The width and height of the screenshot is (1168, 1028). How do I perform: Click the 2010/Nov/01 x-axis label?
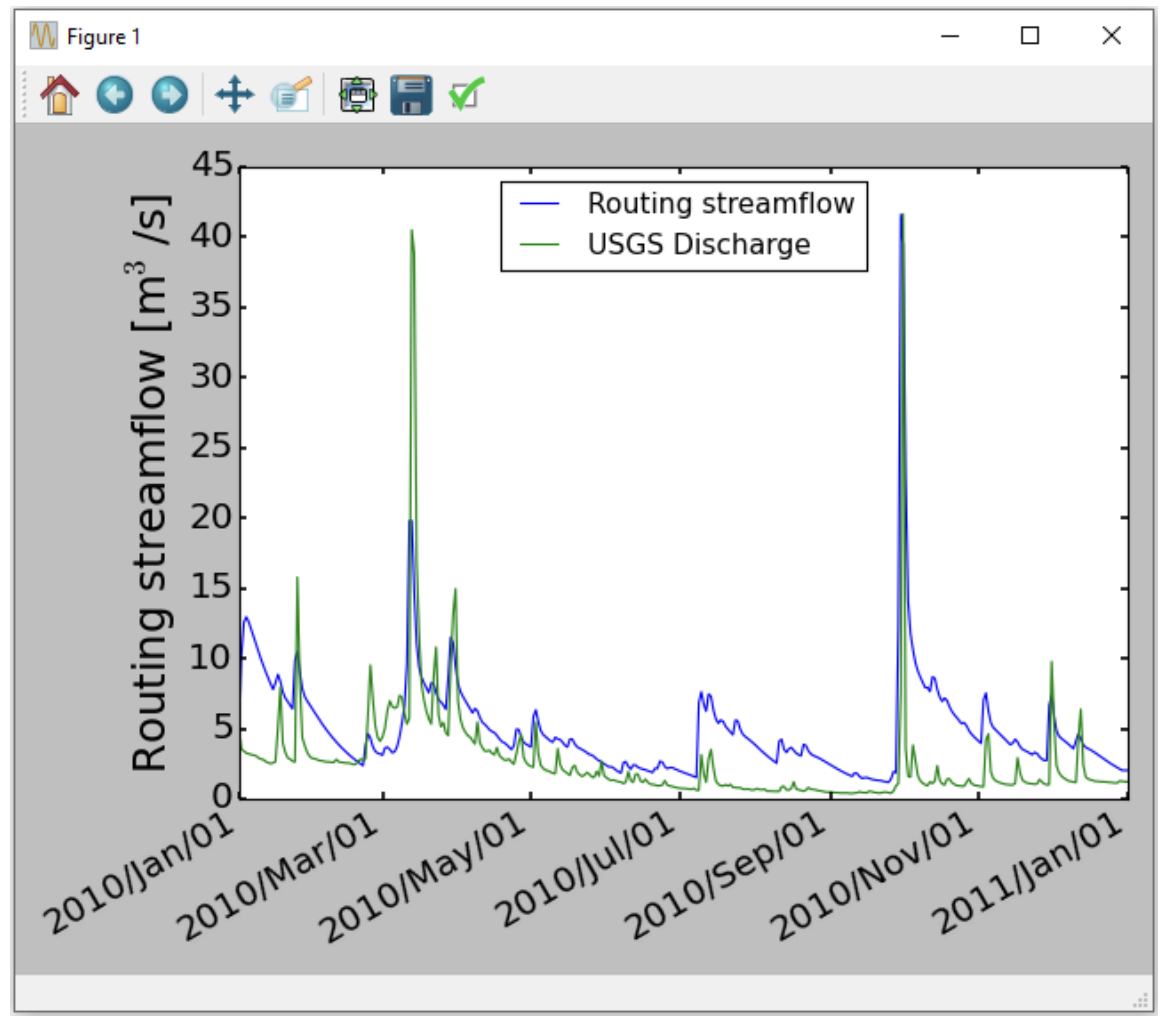pyautogui.click(x=873, y=877)
